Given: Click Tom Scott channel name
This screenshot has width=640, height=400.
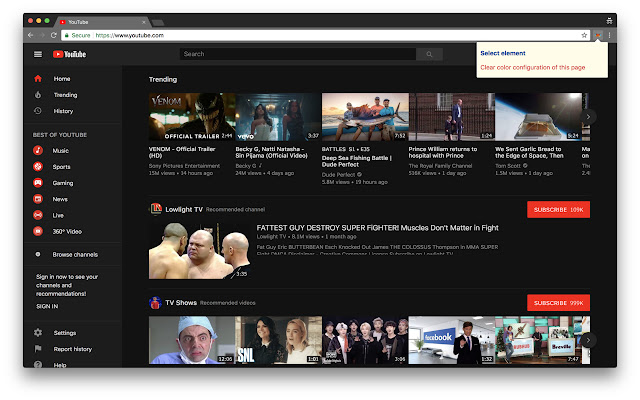Looking at the screenshot, I should pyautogui.click(x=508, y=166).
